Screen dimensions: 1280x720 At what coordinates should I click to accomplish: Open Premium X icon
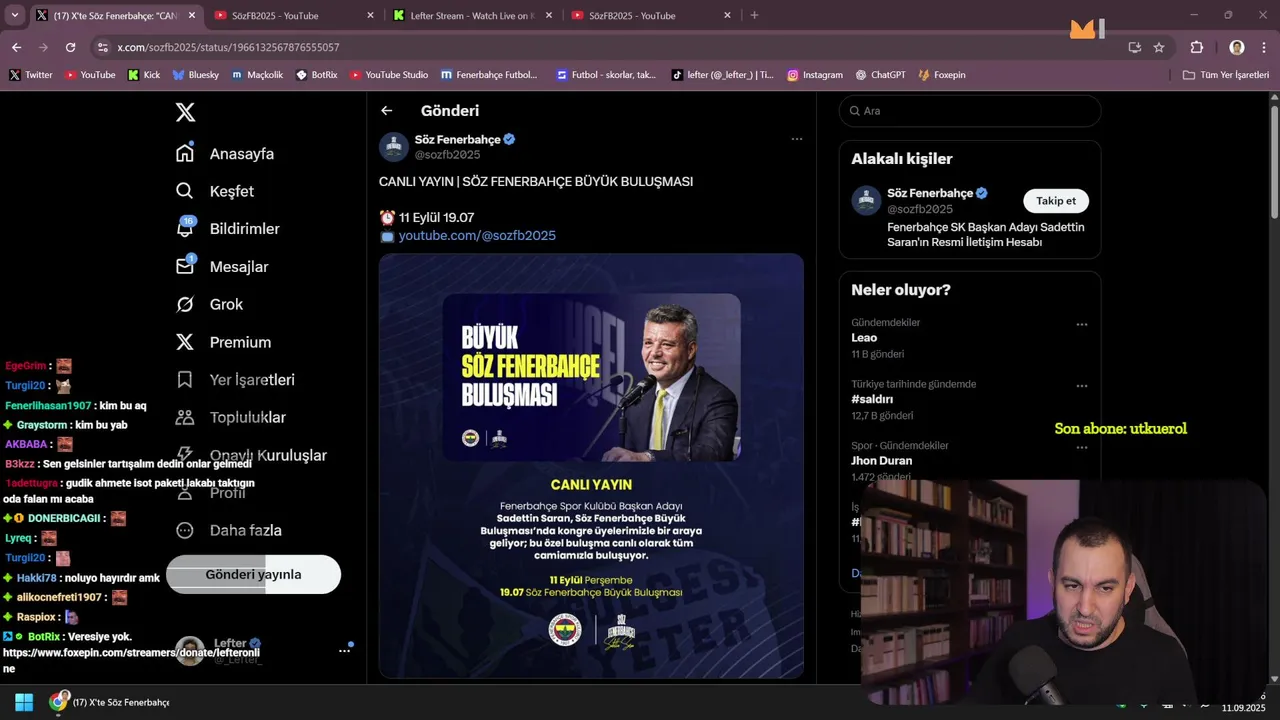[184, 342]
